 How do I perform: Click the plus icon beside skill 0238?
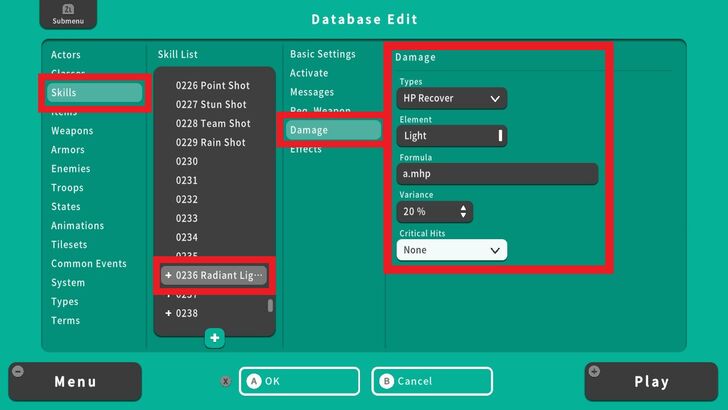point(168,313)
